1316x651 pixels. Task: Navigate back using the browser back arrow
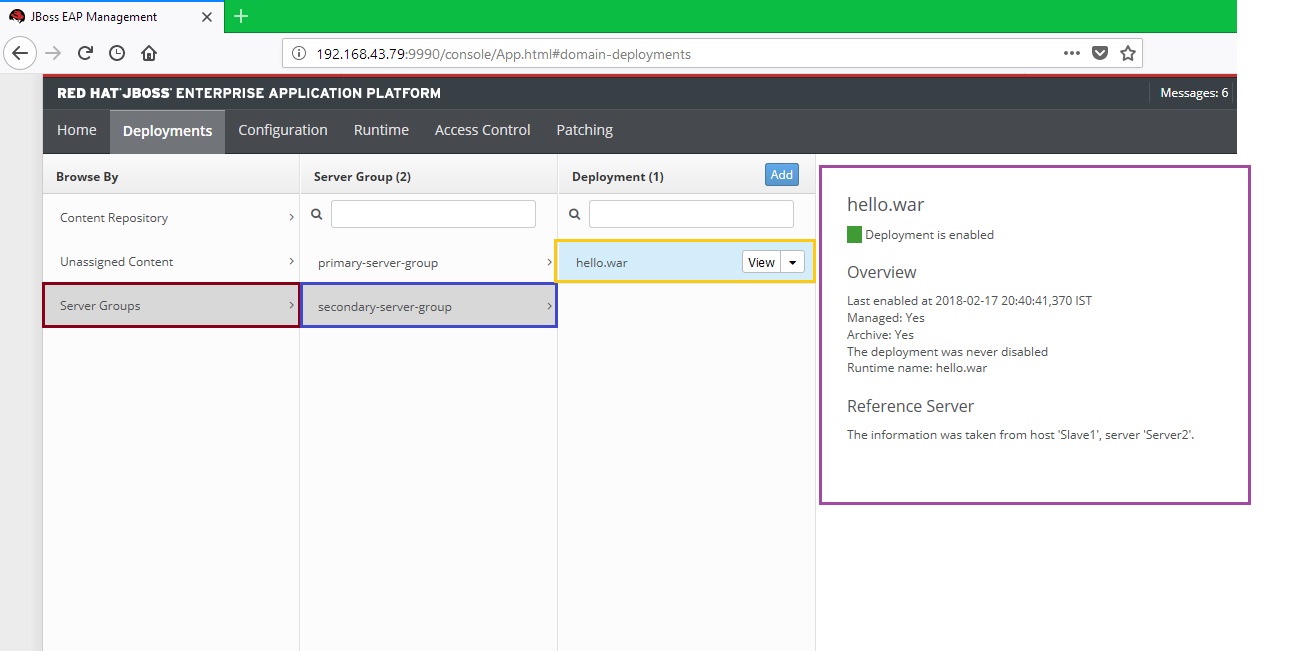coord(20,53)
